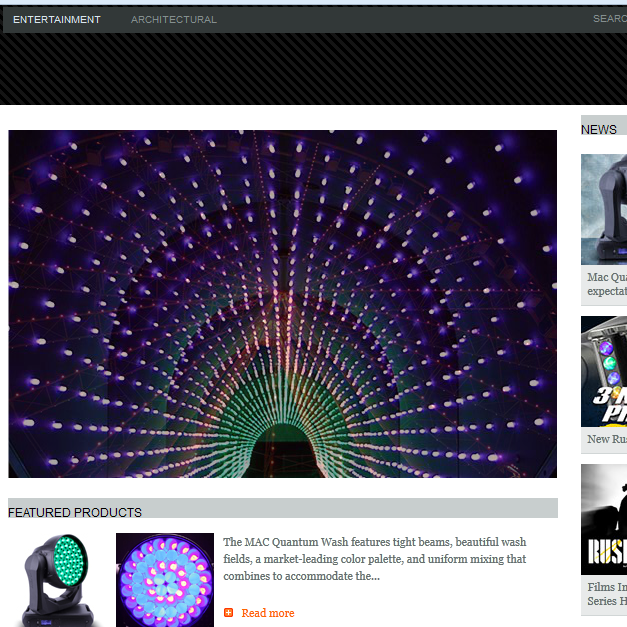This screenshot has width=627, height=627.
Task: Click the orange plus icon beside Read more
Action: pyautogui.click(x=229, y=613)
